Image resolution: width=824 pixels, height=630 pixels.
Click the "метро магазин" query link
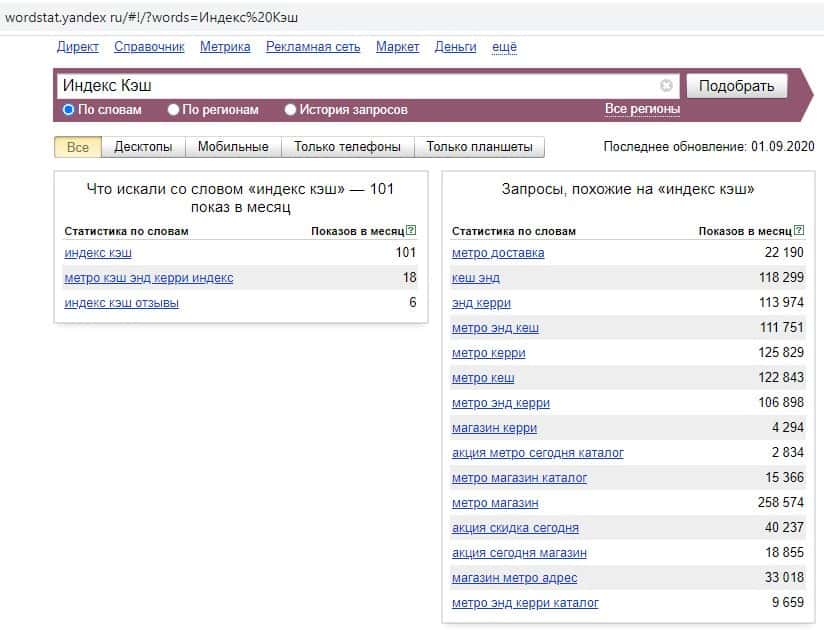coord(495,503)
